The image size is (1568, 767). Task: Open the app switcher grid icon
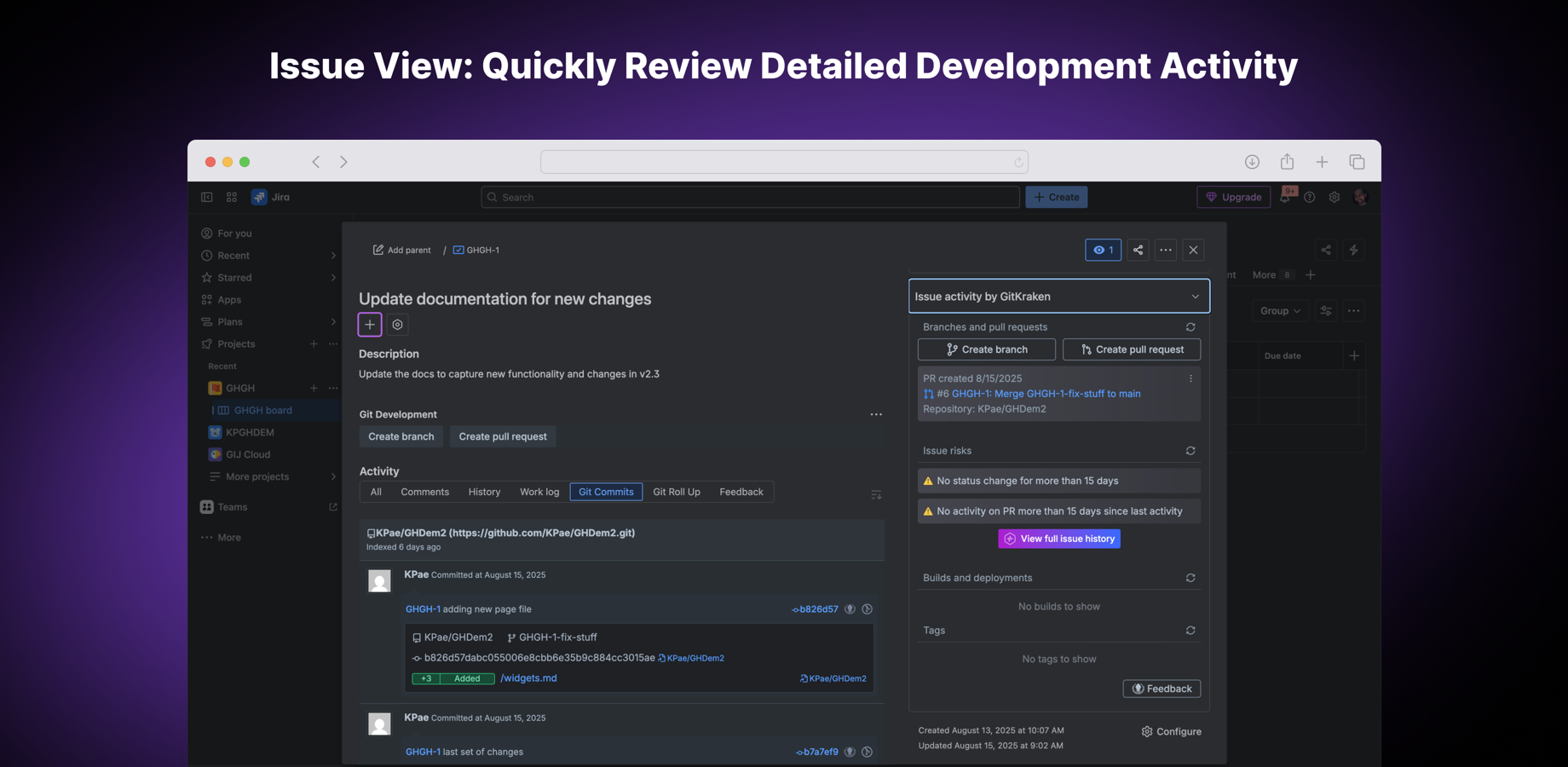[x=232, y=197]
